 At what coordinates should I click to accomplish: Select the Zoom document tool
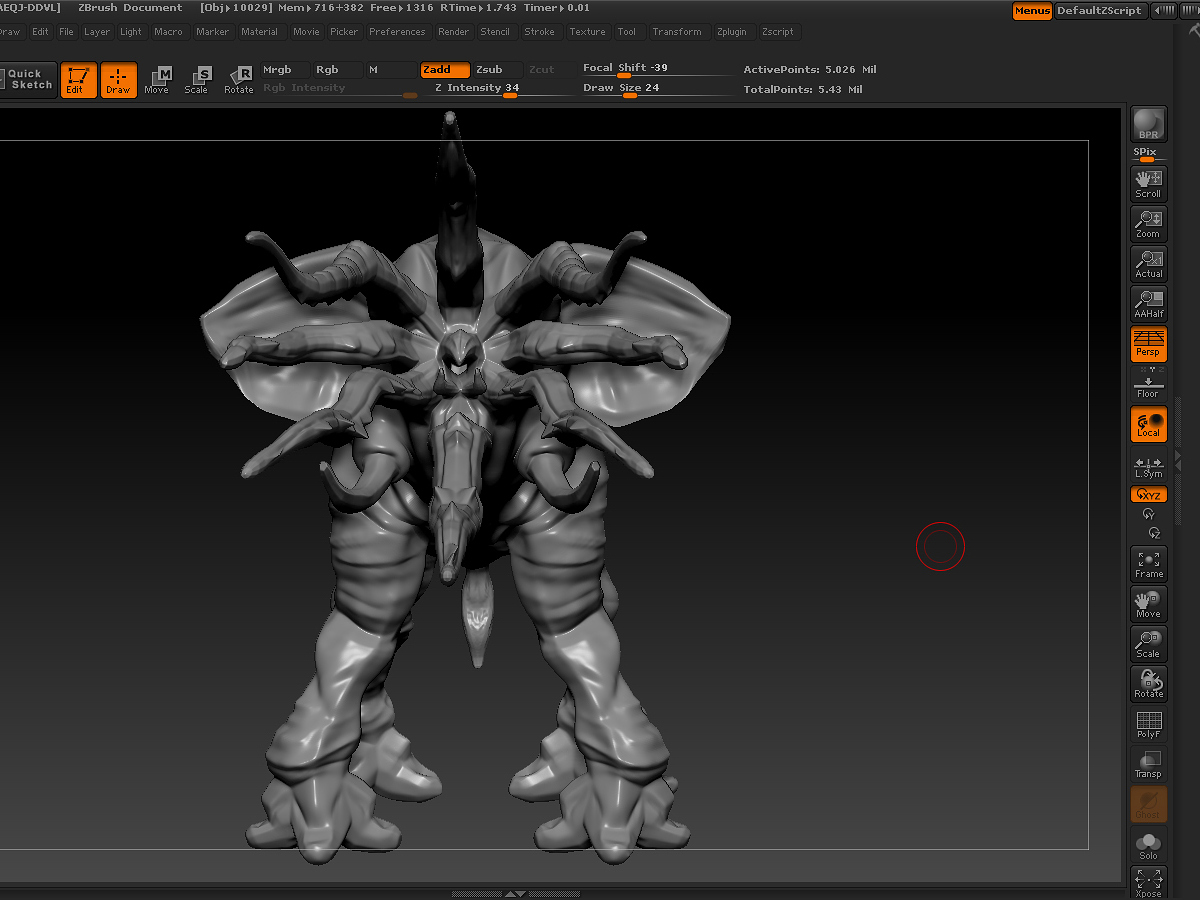coord(1149,223)
